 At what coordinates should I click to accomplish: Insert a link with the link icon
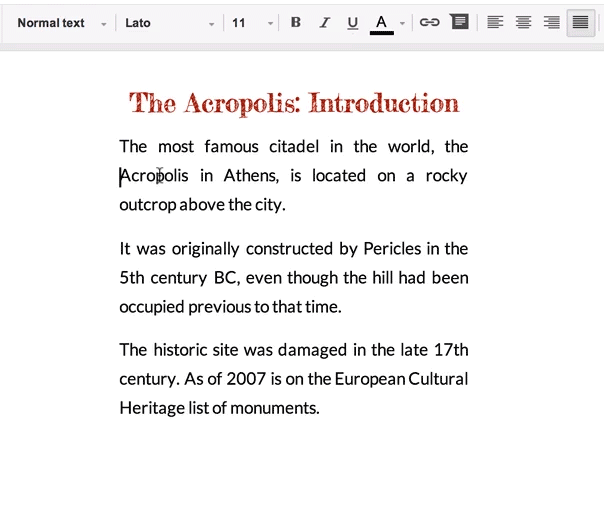coord(430,22)
